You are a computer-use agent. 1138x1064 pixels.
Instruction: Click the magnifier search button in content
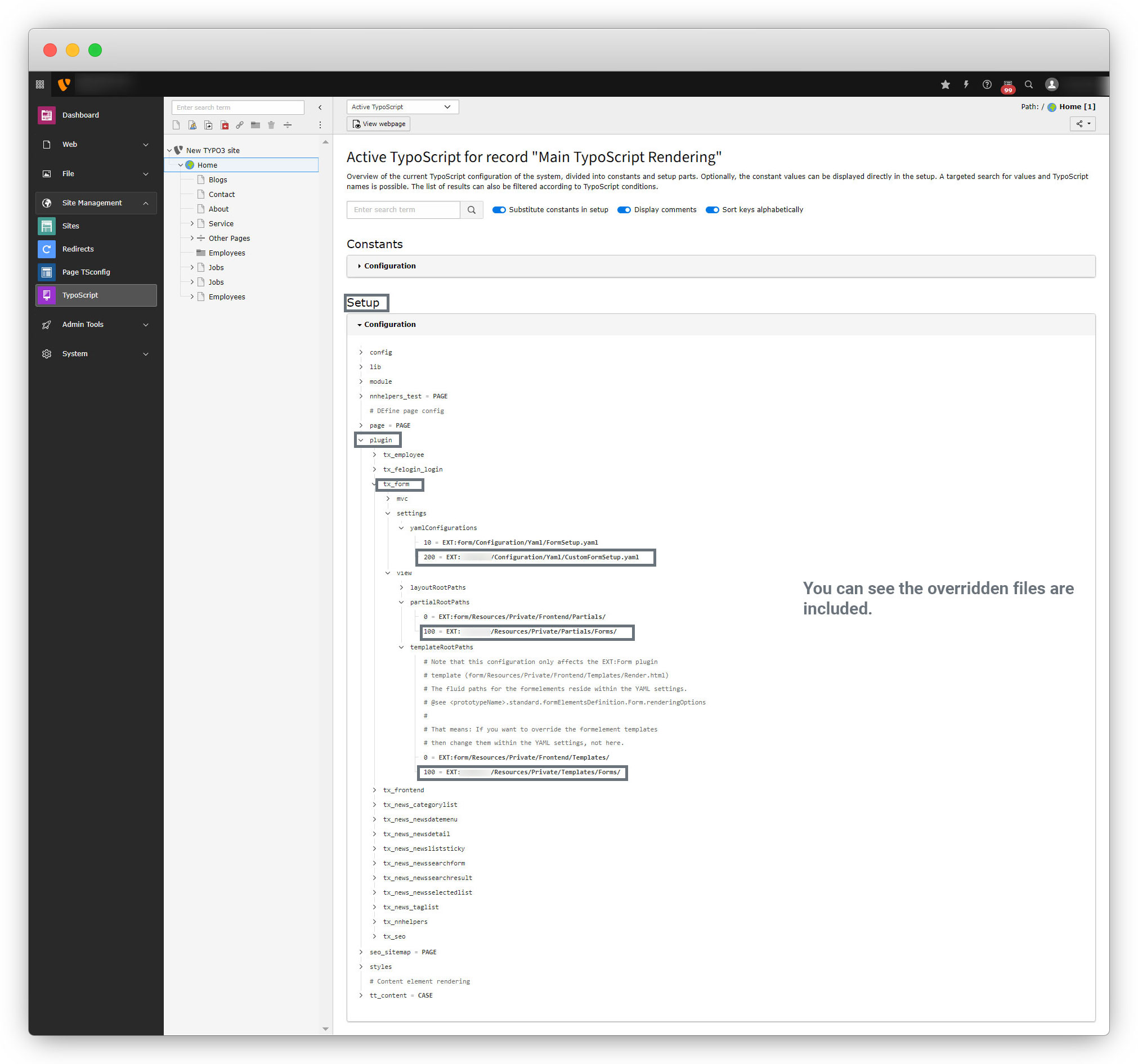[471, 210]
